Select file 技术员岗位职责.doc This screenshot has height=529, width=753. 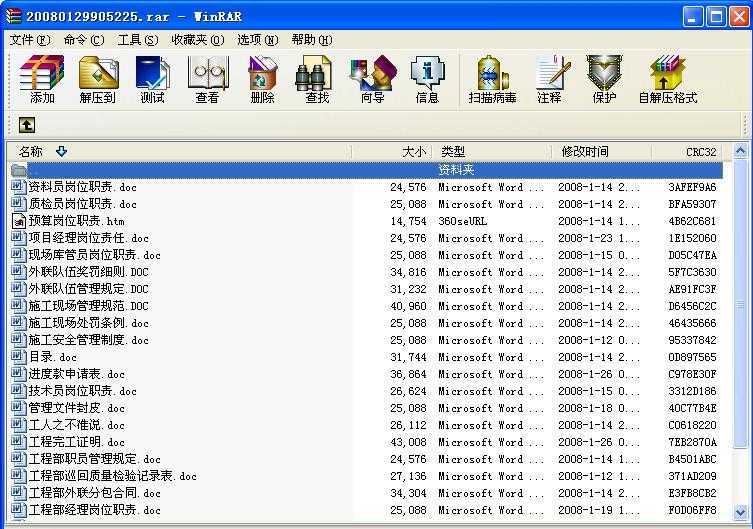83,391
